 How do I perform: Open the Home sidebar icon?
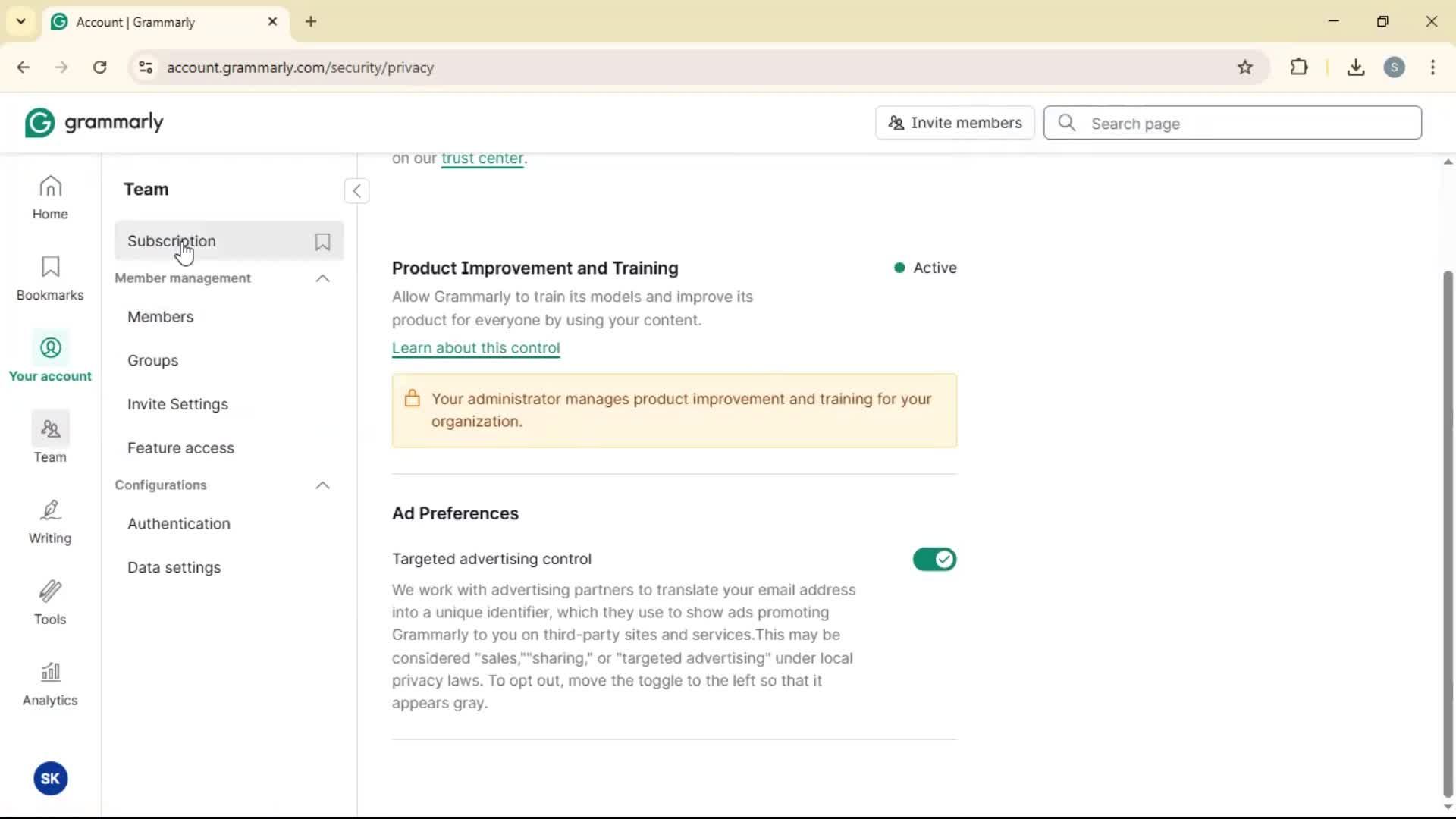50,197
